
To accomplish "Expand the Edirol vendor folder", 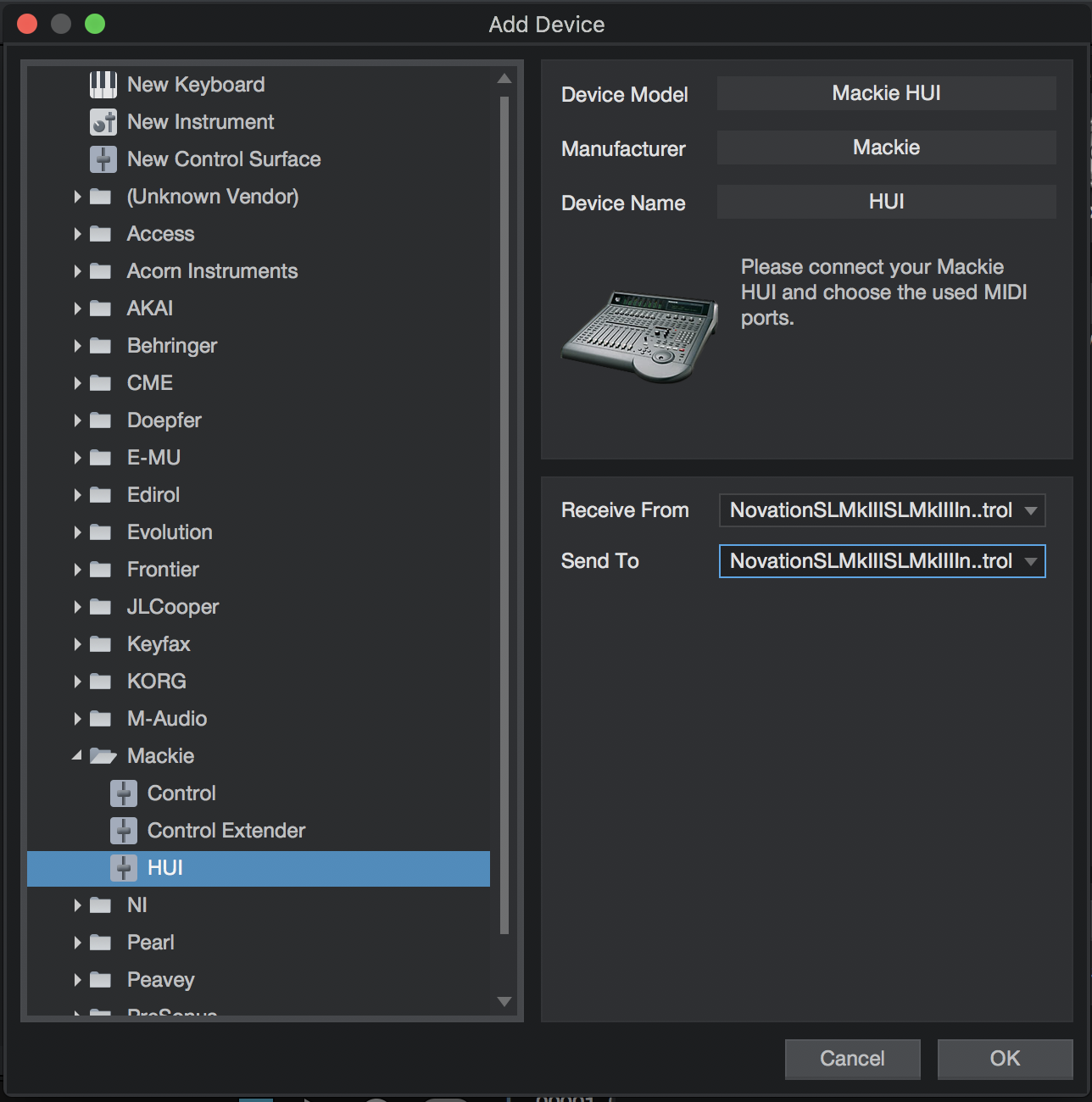I will pos(77,495).
